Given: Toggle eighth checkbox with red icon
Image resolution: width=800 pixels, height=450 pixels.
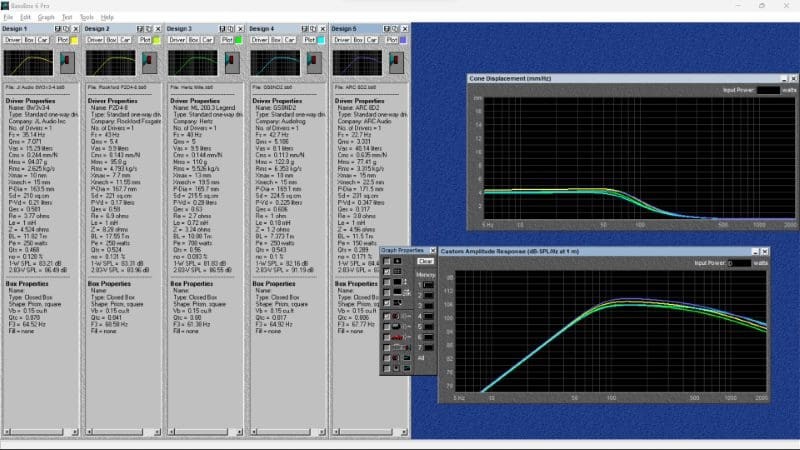Looking at the screenshot, I should pyautogui.click(x=387, y=338).
